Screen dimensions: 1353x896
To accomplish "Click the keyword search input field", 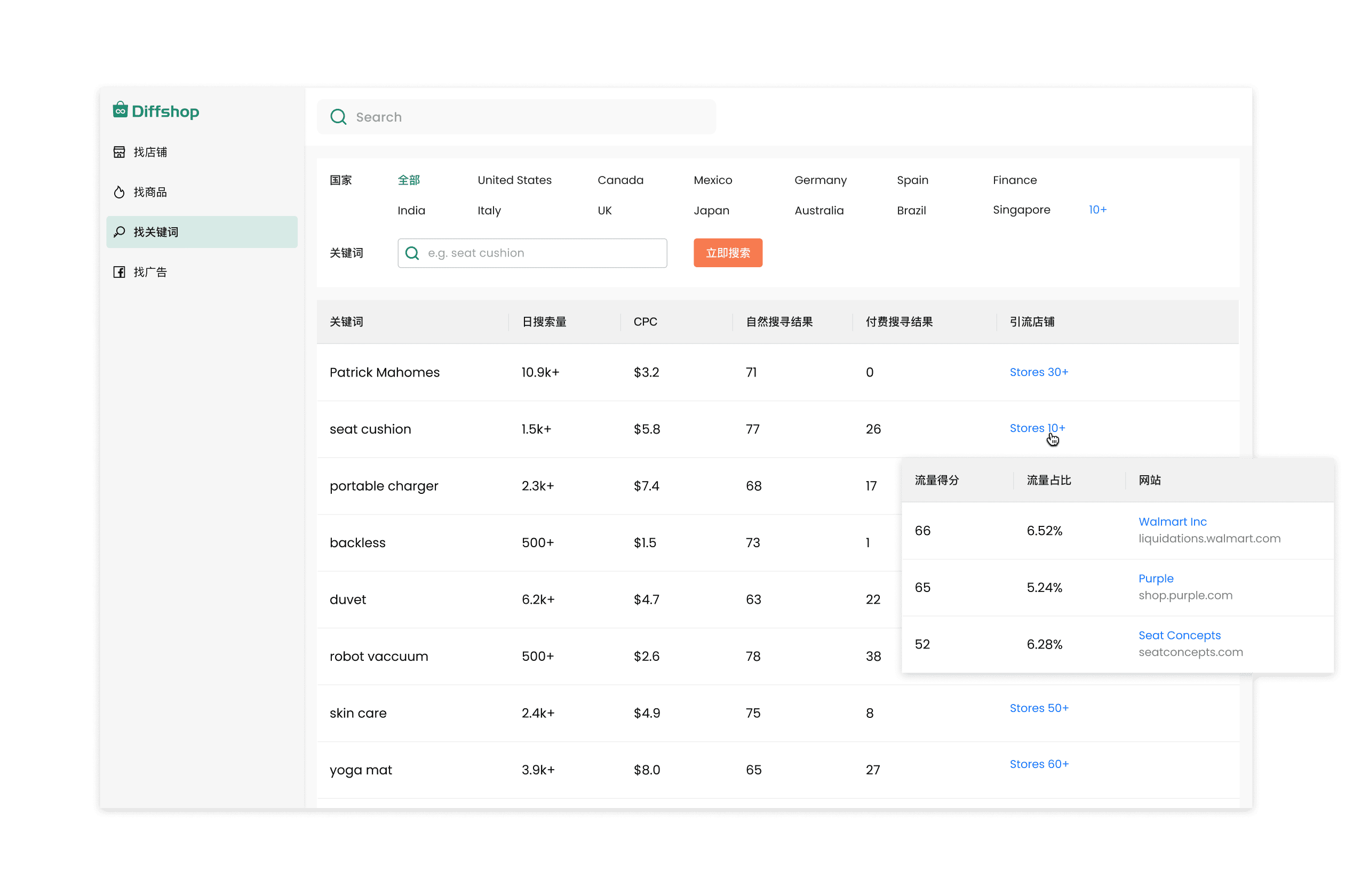I will tap(533, 252).
